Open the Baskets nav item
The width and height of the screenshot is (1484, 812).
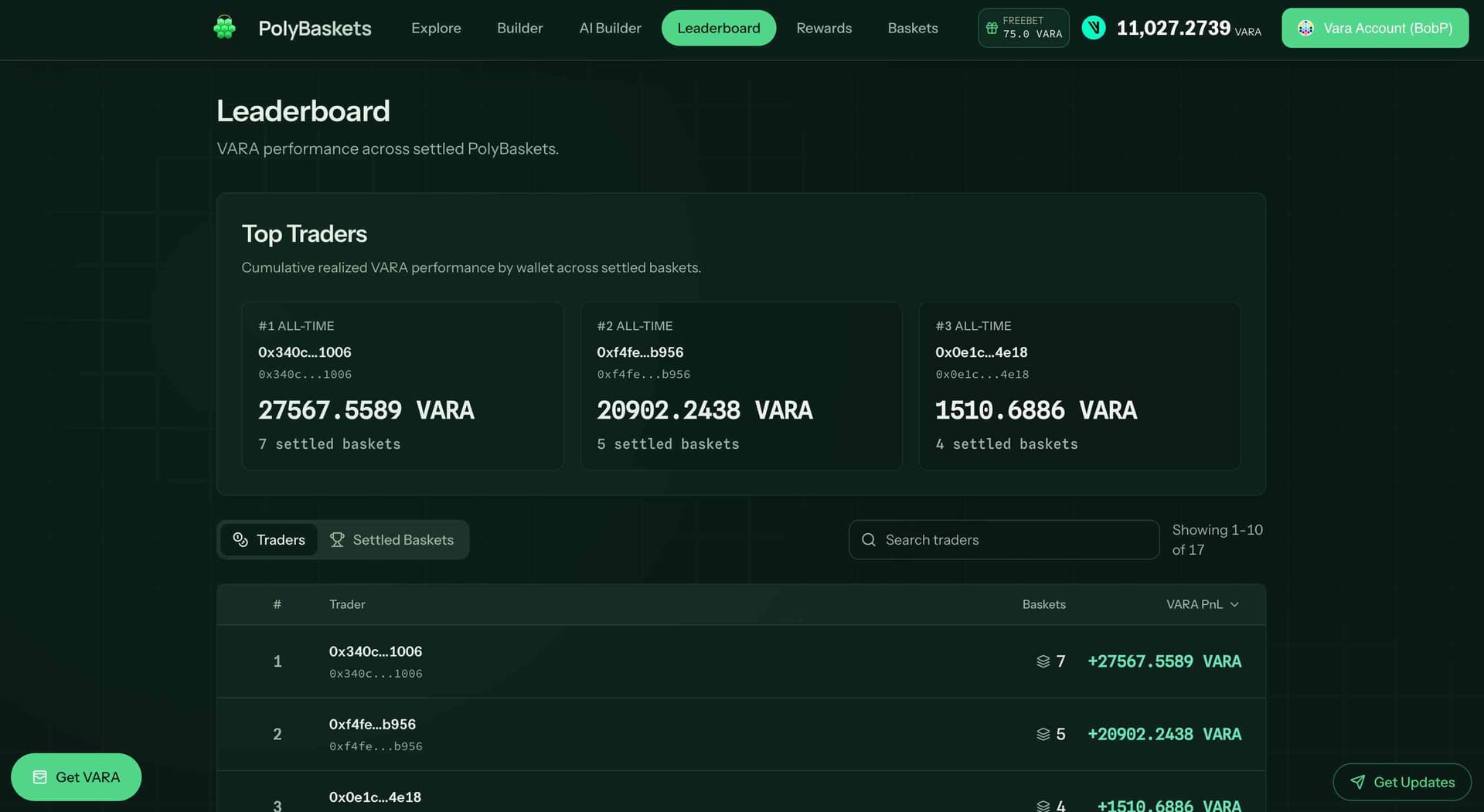(913, 28)
